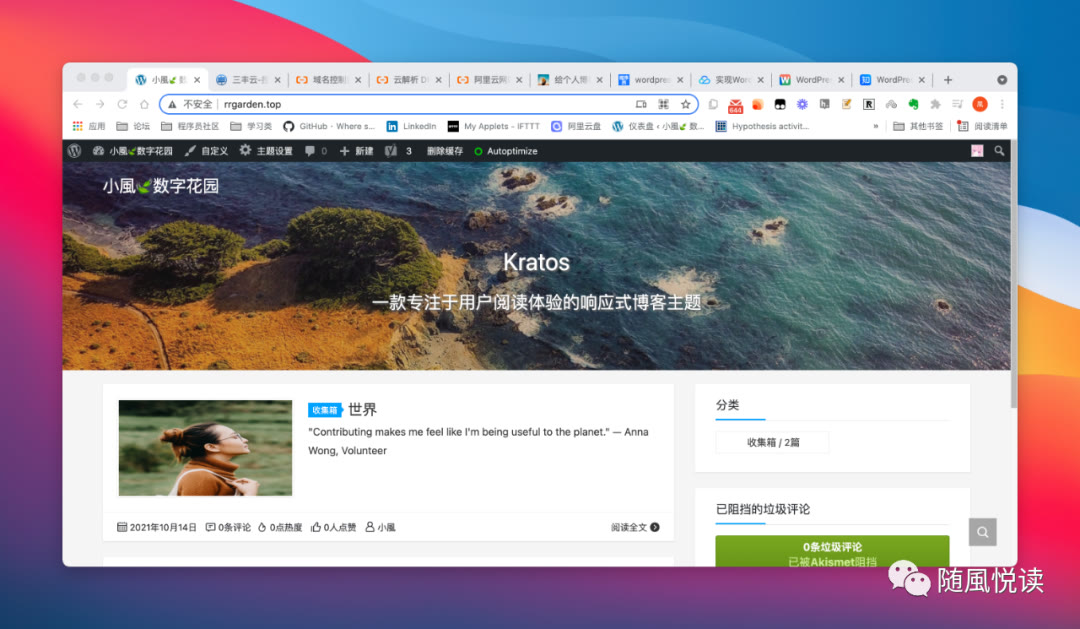1080x629 pixels.
Task: Click the WordPress logo in the admin bar
Action: click(75, 151)
